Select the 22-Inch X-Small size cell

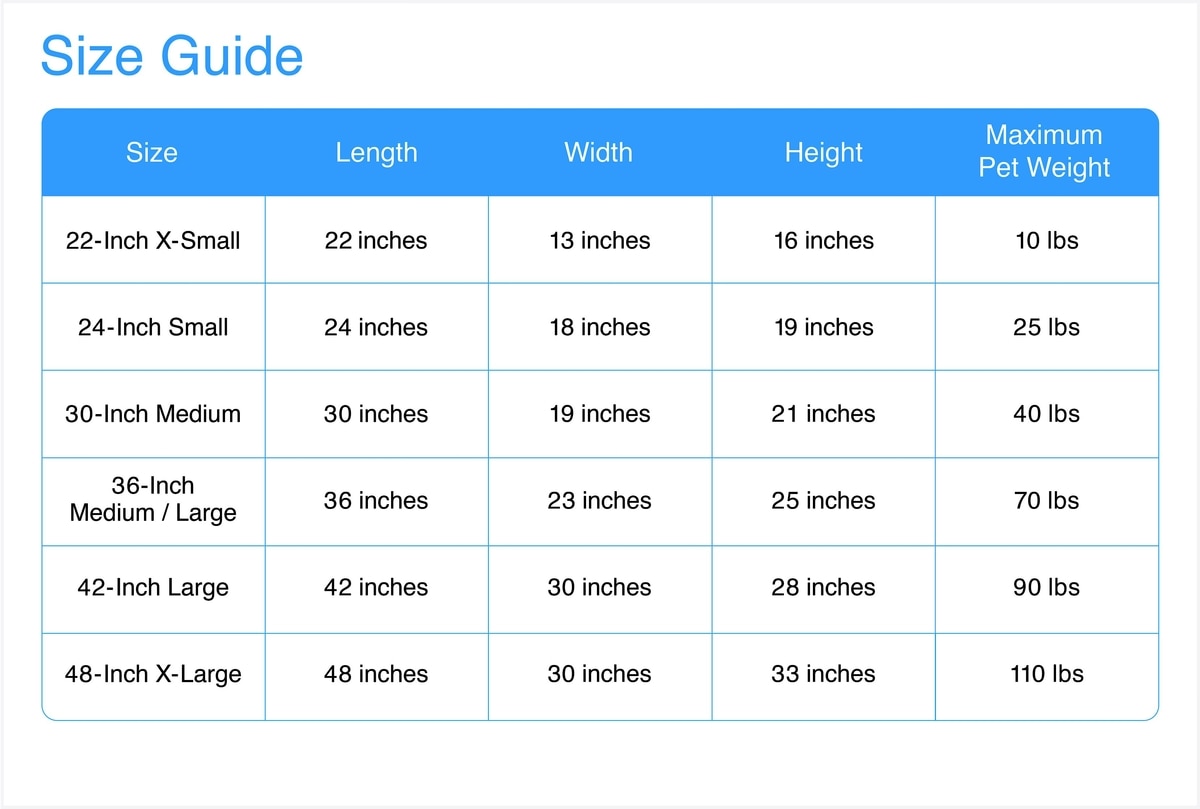coord(153,241)
